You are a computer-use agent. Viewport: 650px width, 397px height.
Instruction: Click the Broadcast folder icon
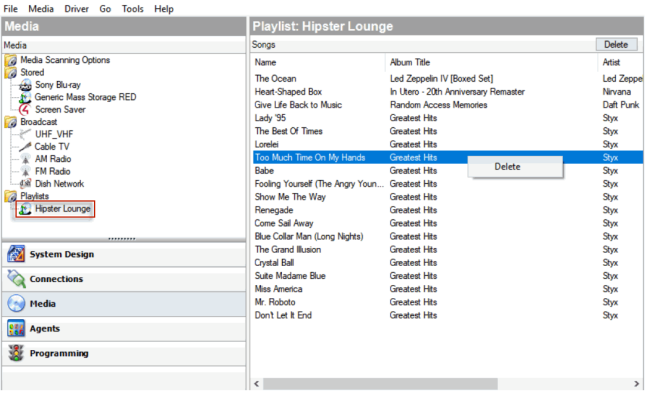click(11, 122)
